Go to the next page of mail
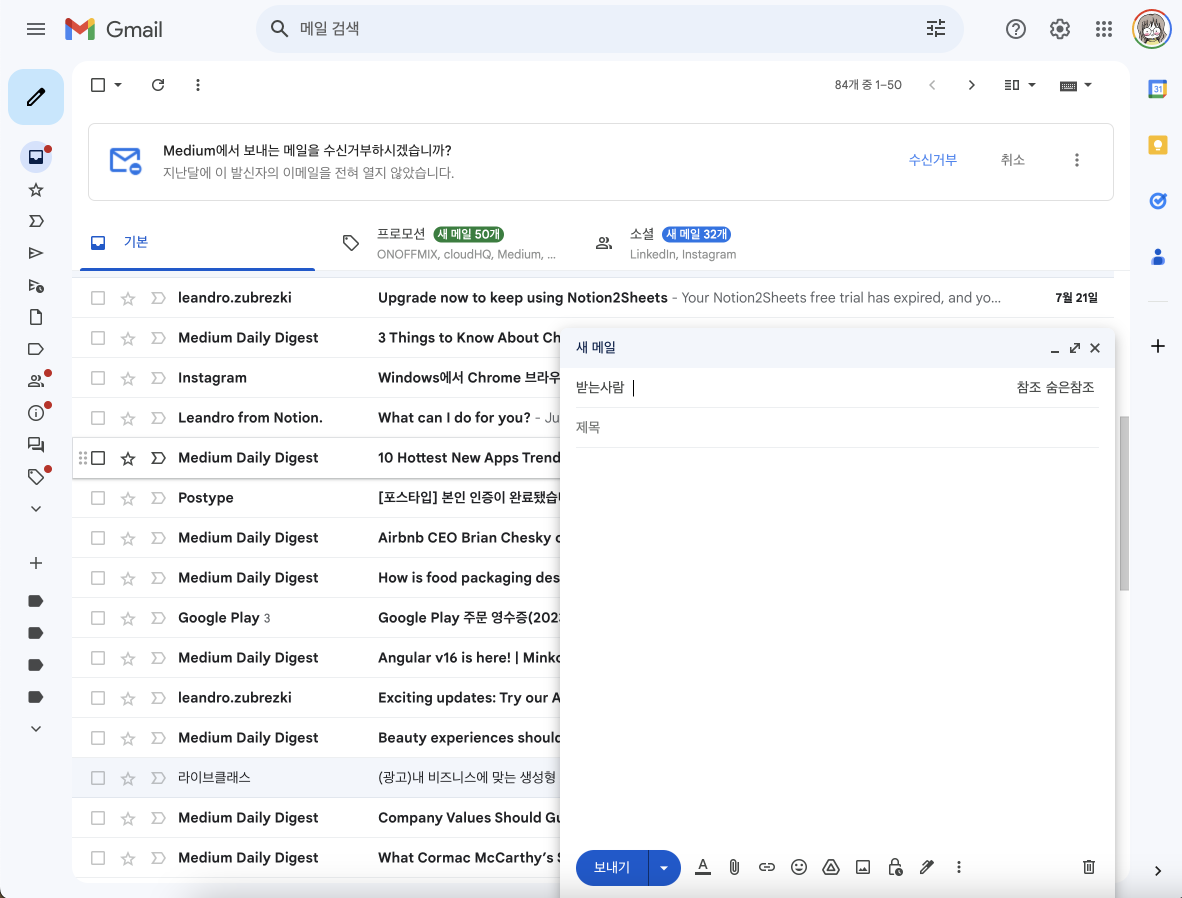This screenshot has width=1182, height=898. 971,85
